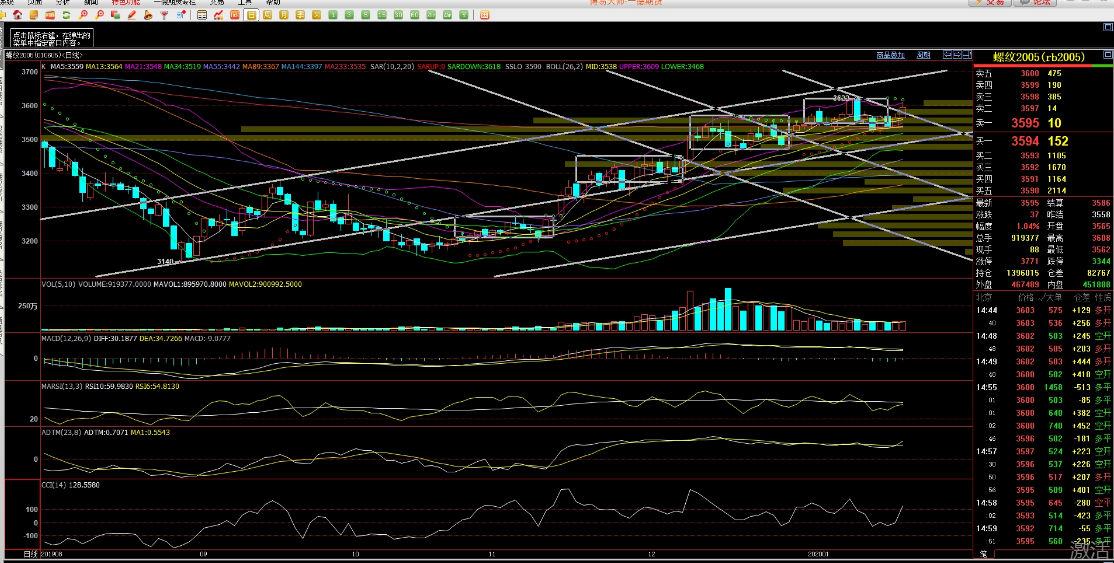Open the quote table list icon

[x=202, y=14]
